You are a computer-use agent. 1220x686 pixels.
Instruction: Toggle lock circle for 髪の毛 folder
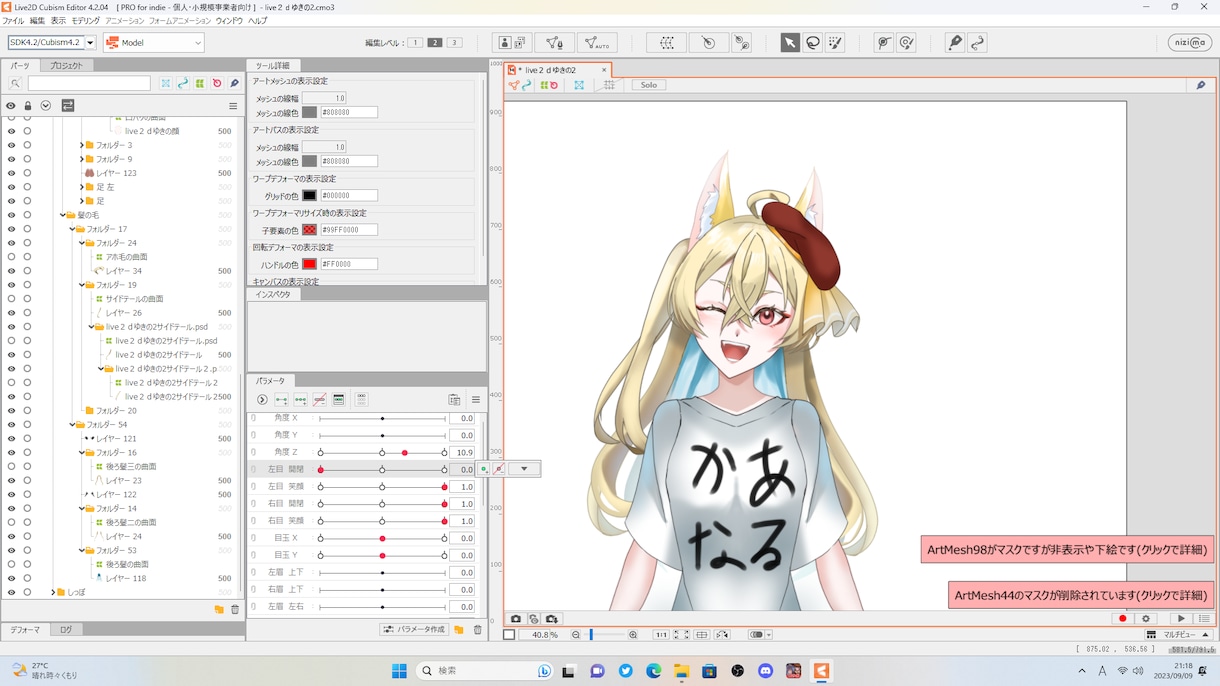pos(27,215)
